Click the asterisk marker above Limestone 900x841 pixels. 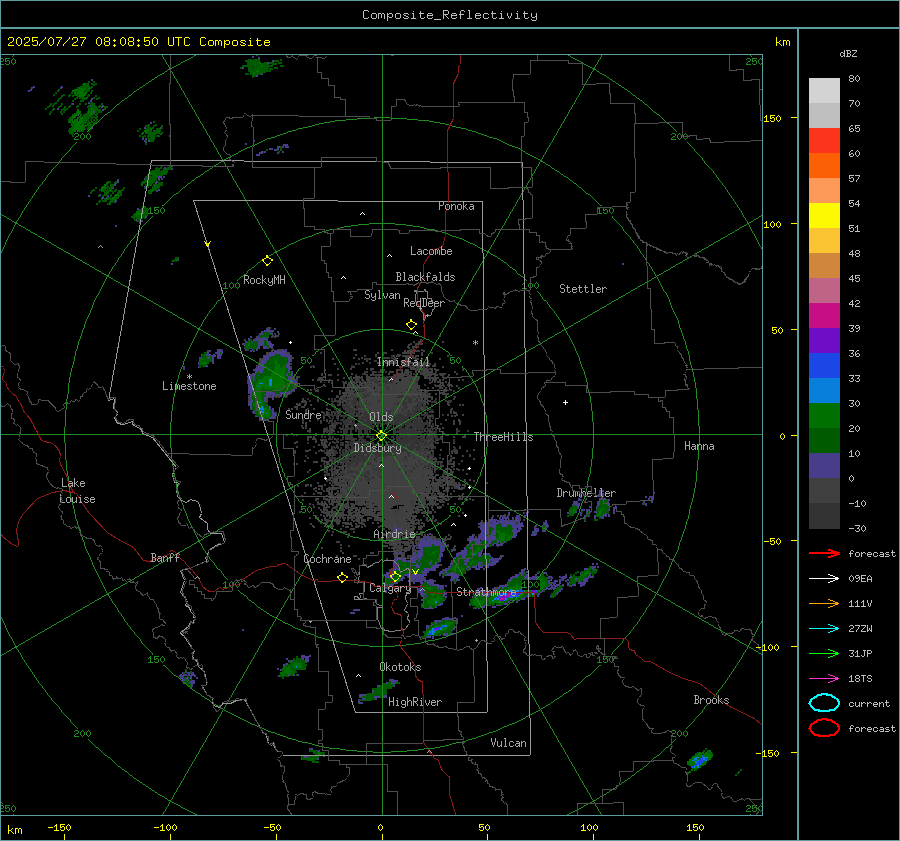(189, 377)
